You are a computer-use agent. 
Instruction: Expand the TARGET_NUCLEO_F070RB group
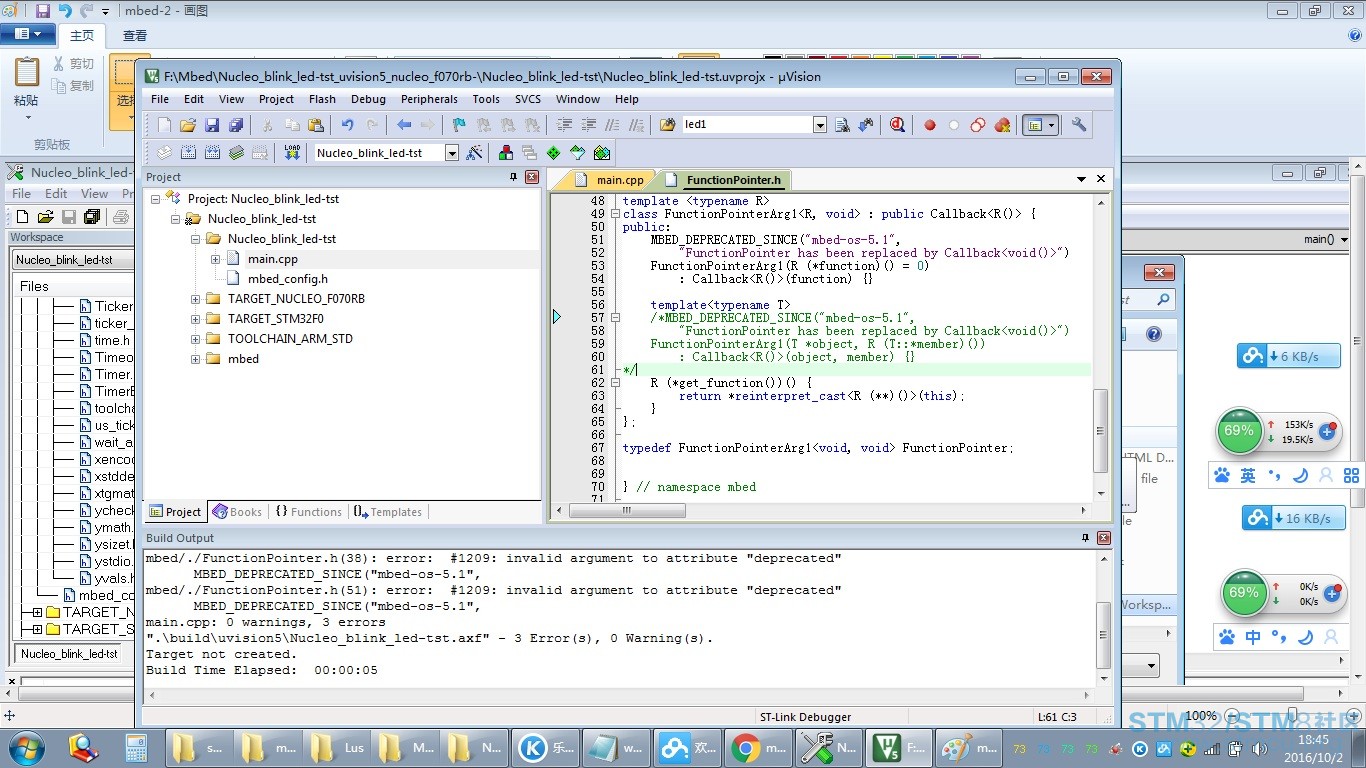pyautogui.click(x=196, y=299)
